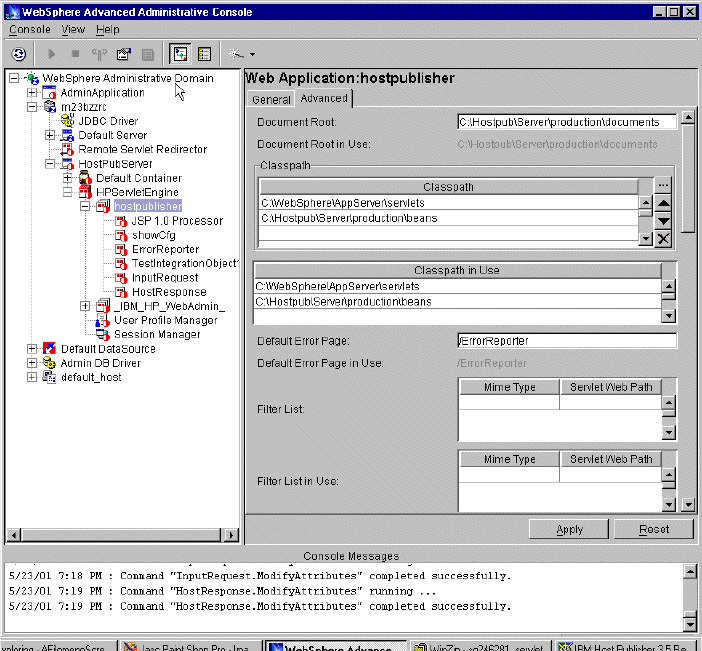This screenshot has width=702, height=651.
Task: Click the Admin DB Driver icon
Action: [49, 363]
